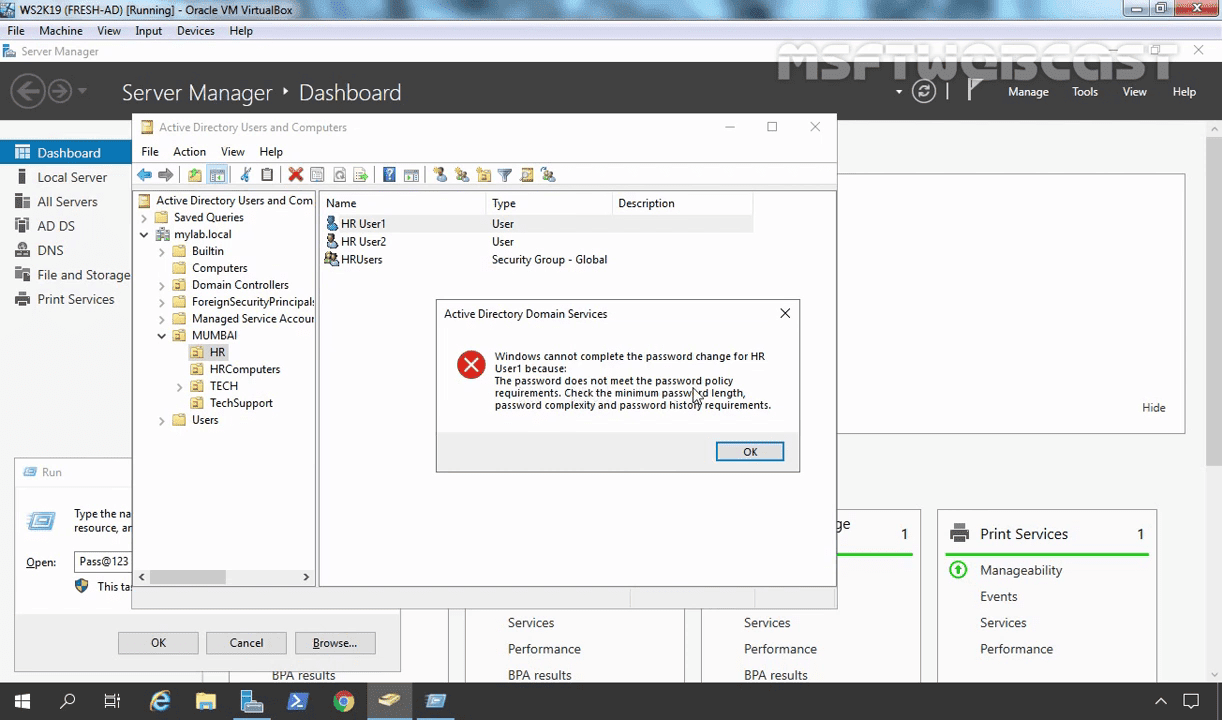The width and height of the screenshot is (1222, 720).
Task: Click the console tree horizontal scrollbar thumb
Action: (188, 577)
